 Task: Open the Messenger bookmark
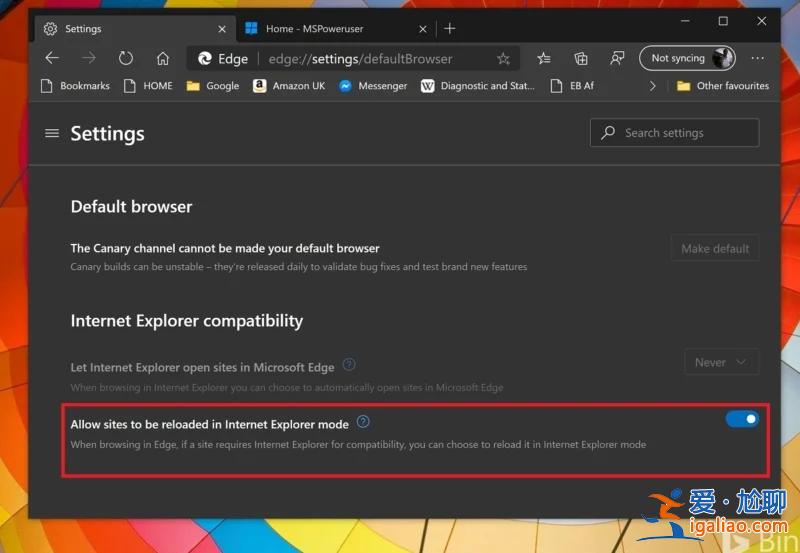[373, 86]
